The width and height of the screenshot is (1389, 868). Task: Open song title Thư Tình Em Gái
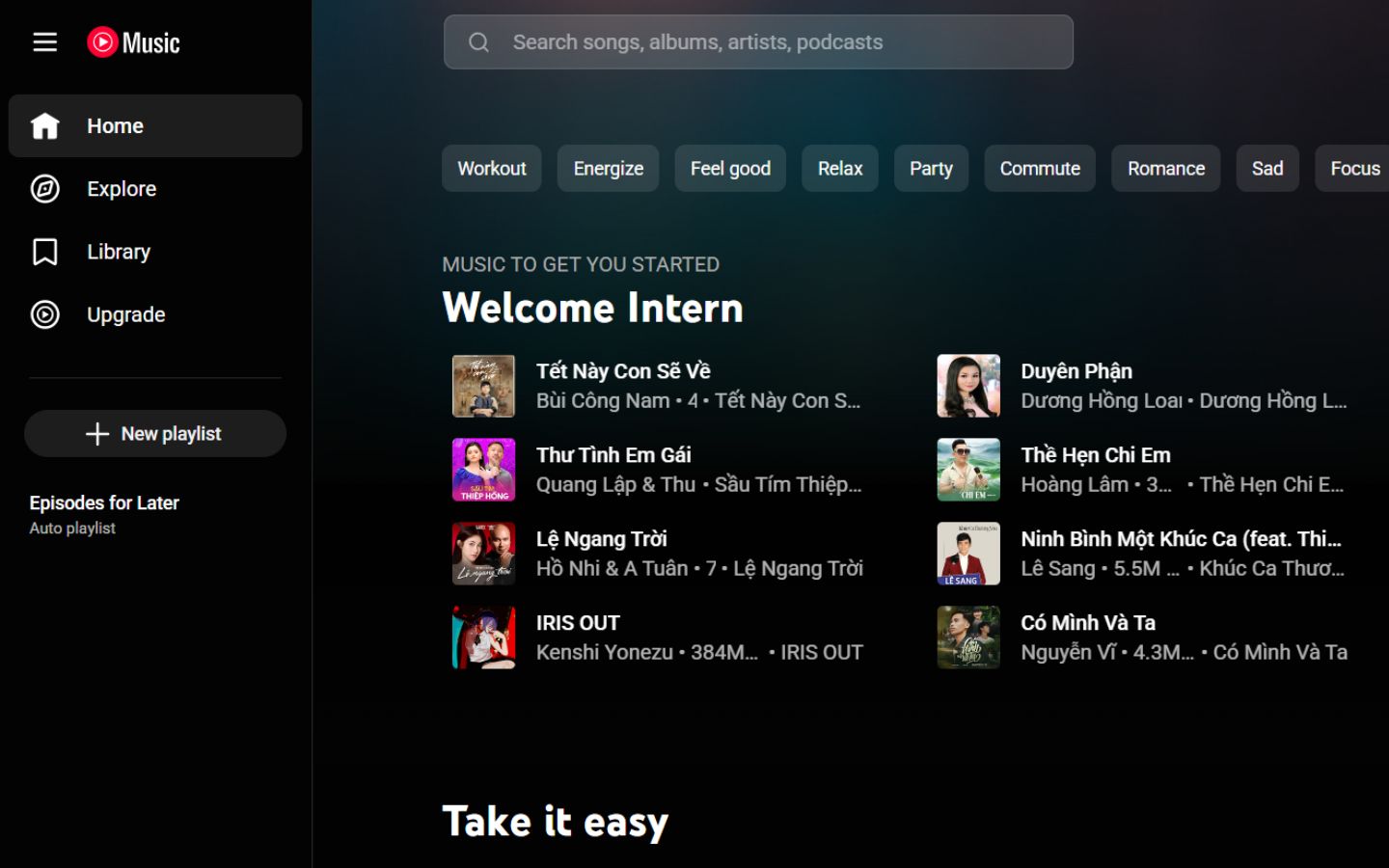coord(613,455)
